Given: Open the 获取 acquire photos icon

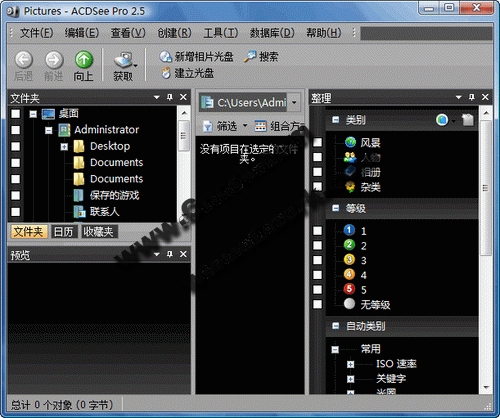Looking at the screenshot, I should click(123, 60).
